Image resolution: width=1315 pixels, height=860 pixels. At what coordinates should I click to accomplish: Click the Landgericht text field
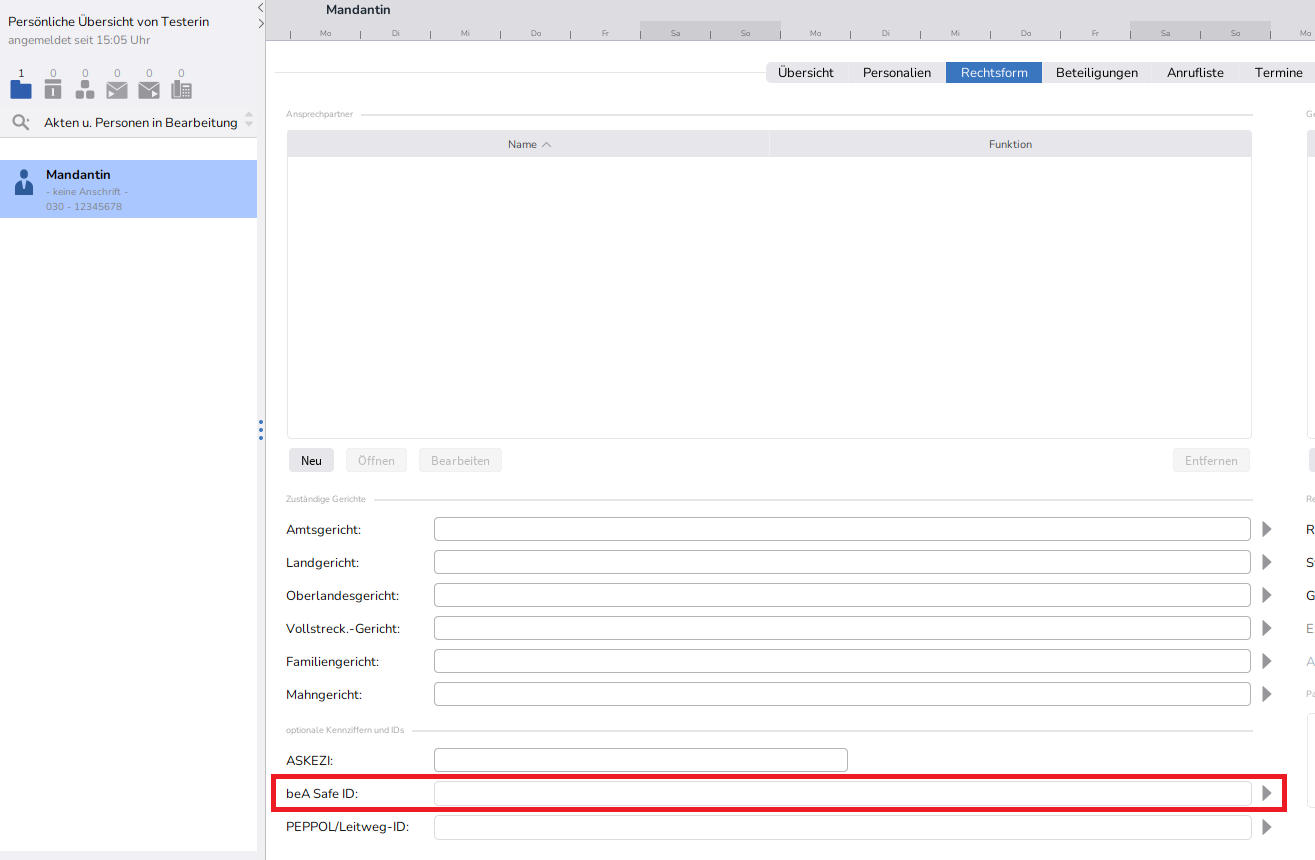[841, 562]
